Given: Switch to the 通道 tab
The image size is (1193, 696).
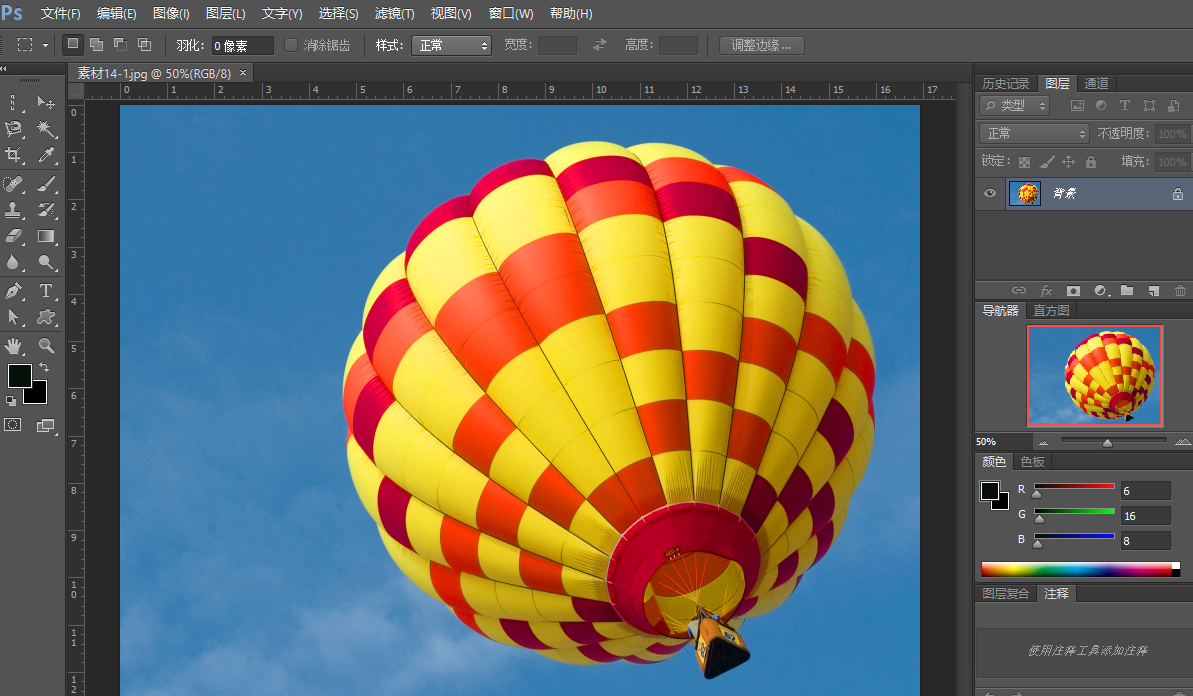Looking at the screenshot, I should tap(1096, 83).
